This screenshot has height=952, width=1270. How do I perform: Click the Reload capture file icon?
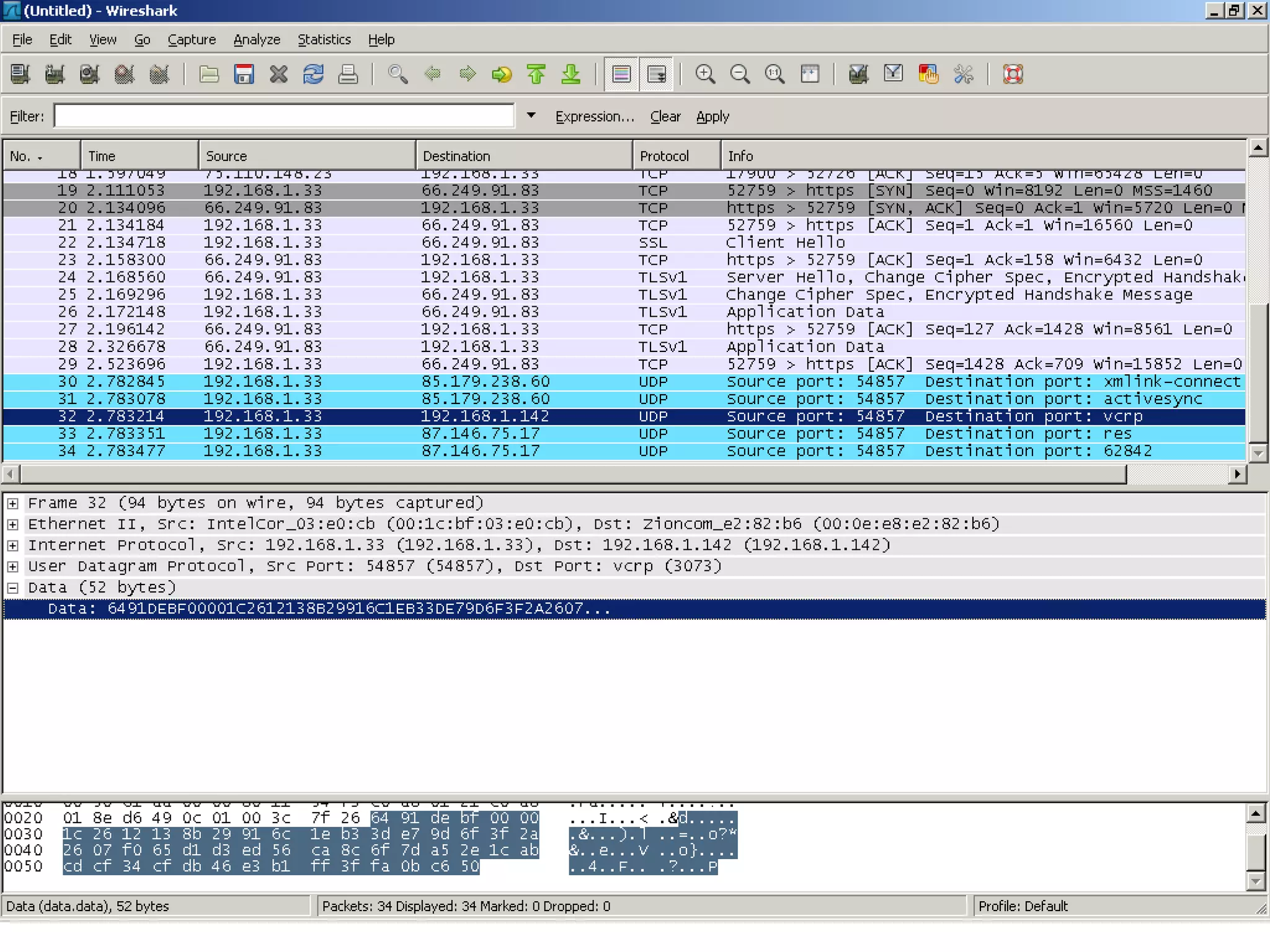(313, 74)
